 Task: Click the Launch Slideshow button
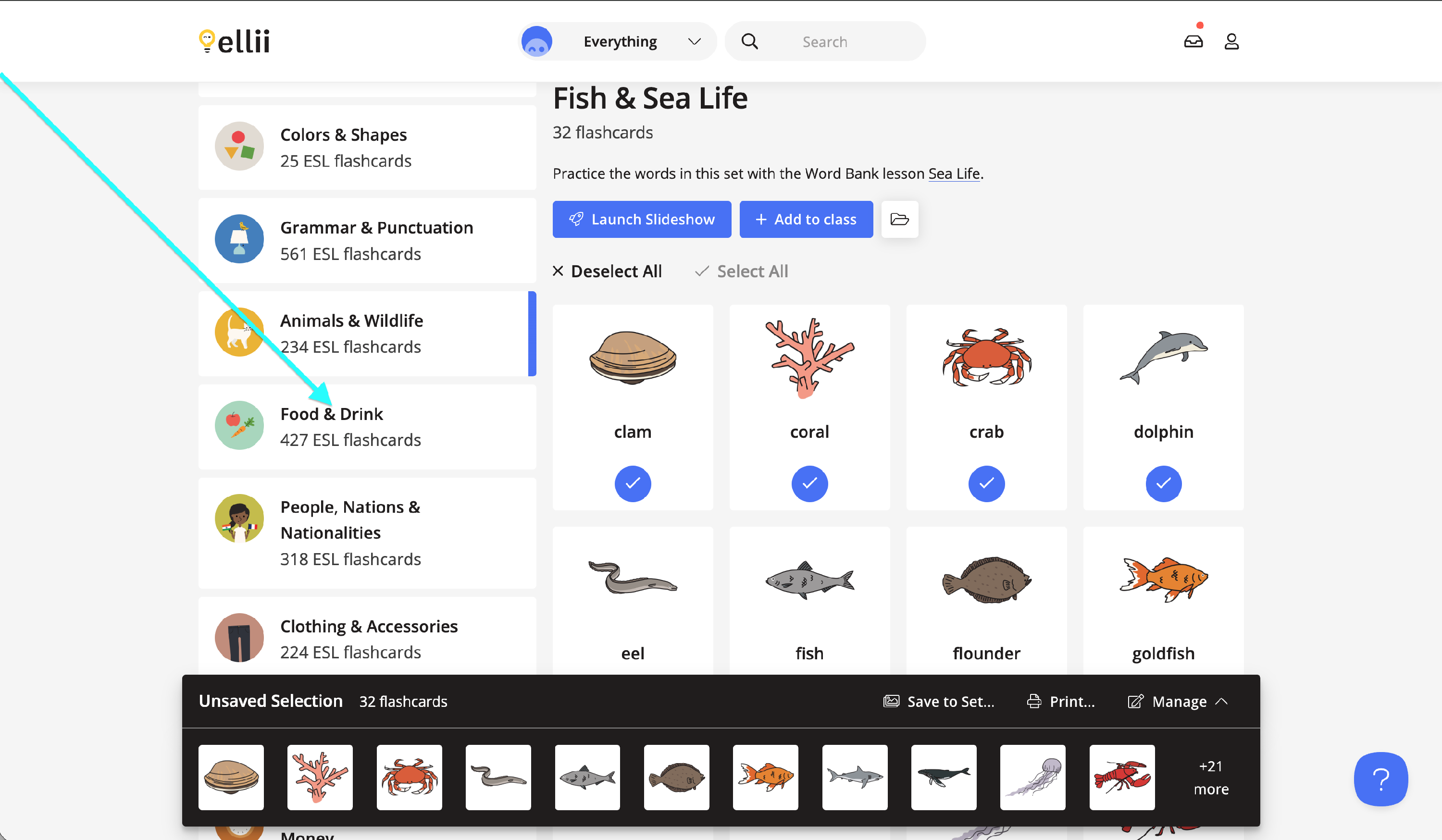pyautogui.click(x=642, y=219)
